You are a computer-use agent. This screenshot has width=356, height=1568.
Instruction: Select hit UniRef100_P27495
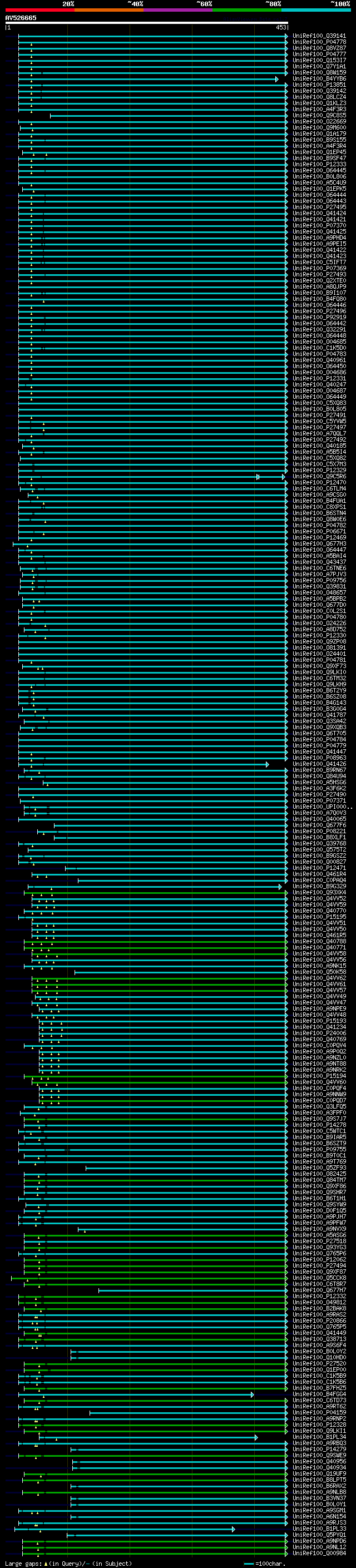coord(319,207)
